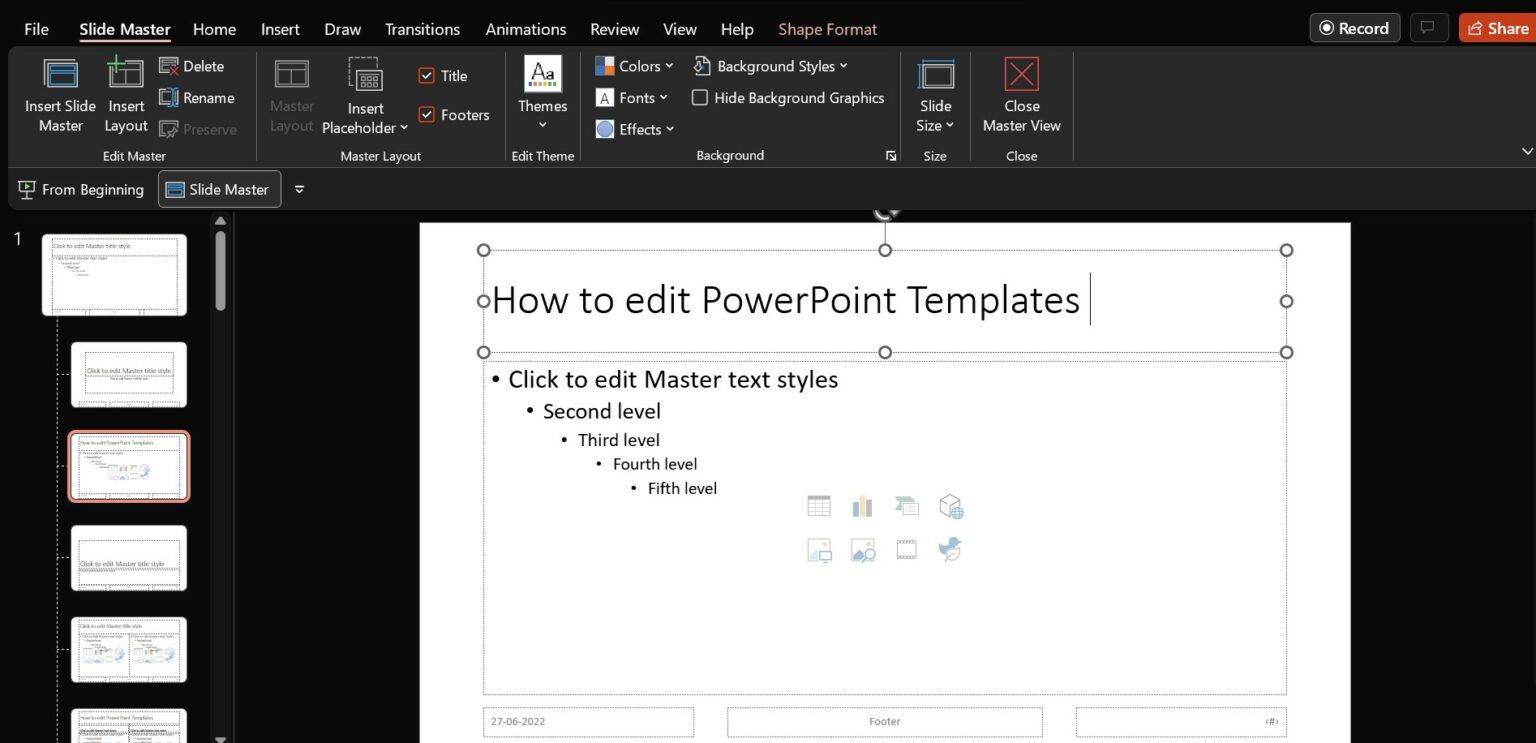Viewport: 1536px width, 743px height.
Task: Select the Insert Chart placeholder icon
Action: [862, 506]
